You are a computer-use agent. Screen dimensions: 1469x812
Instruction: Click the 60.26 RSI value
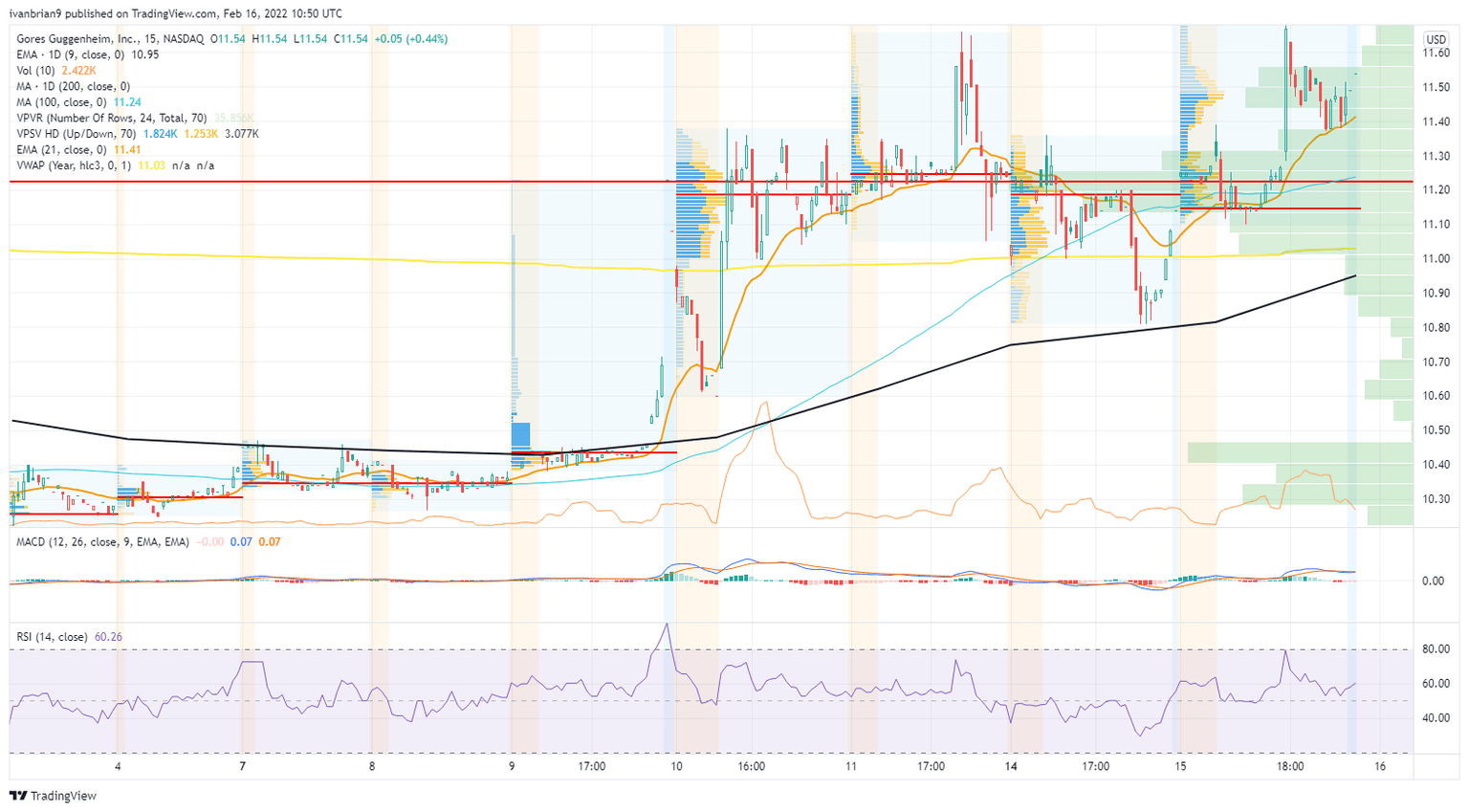point(108,637)
